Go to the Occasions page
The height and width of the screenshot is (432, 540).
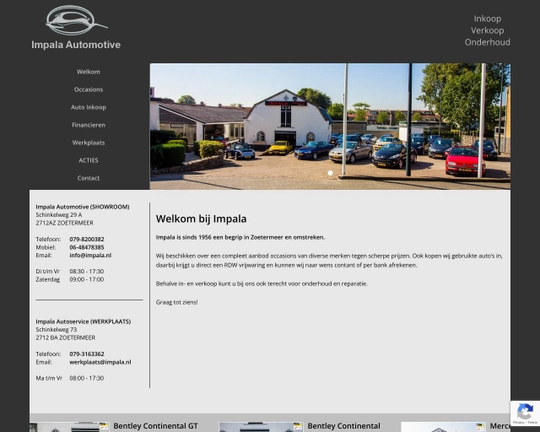point(89,89)
